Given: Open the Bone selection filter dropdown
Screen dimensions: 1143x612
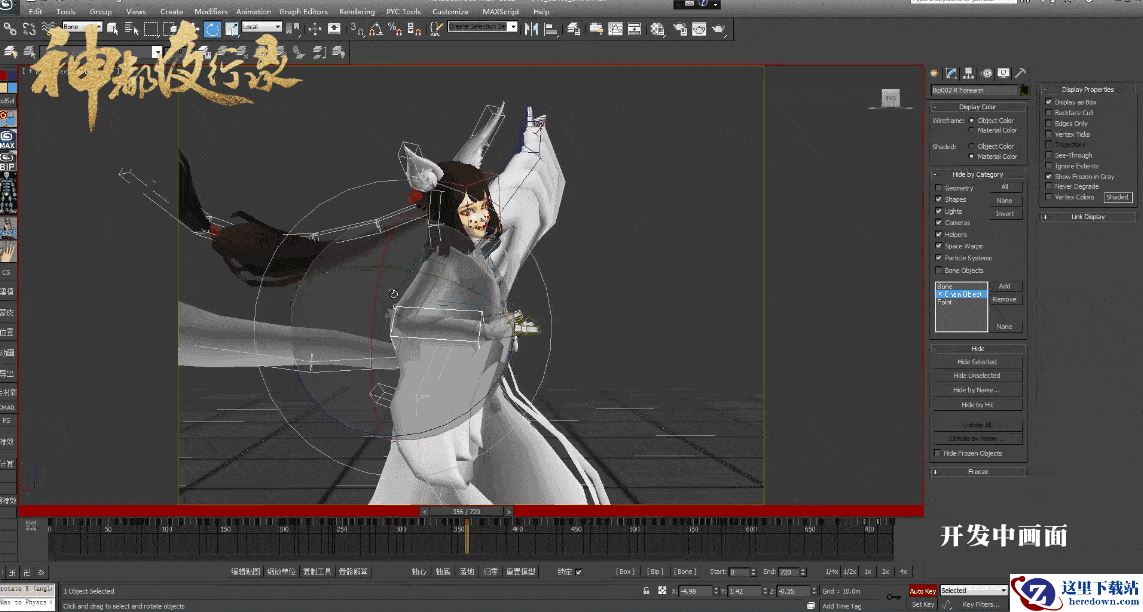Looking at the screenshot, I should coord(83,27).
